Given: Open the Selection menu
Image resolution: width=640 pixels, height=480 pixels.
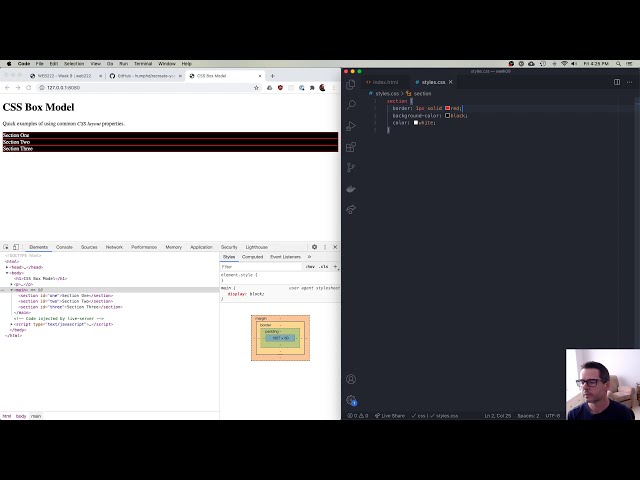Looking at the screenshot, I should pos(74,64).
